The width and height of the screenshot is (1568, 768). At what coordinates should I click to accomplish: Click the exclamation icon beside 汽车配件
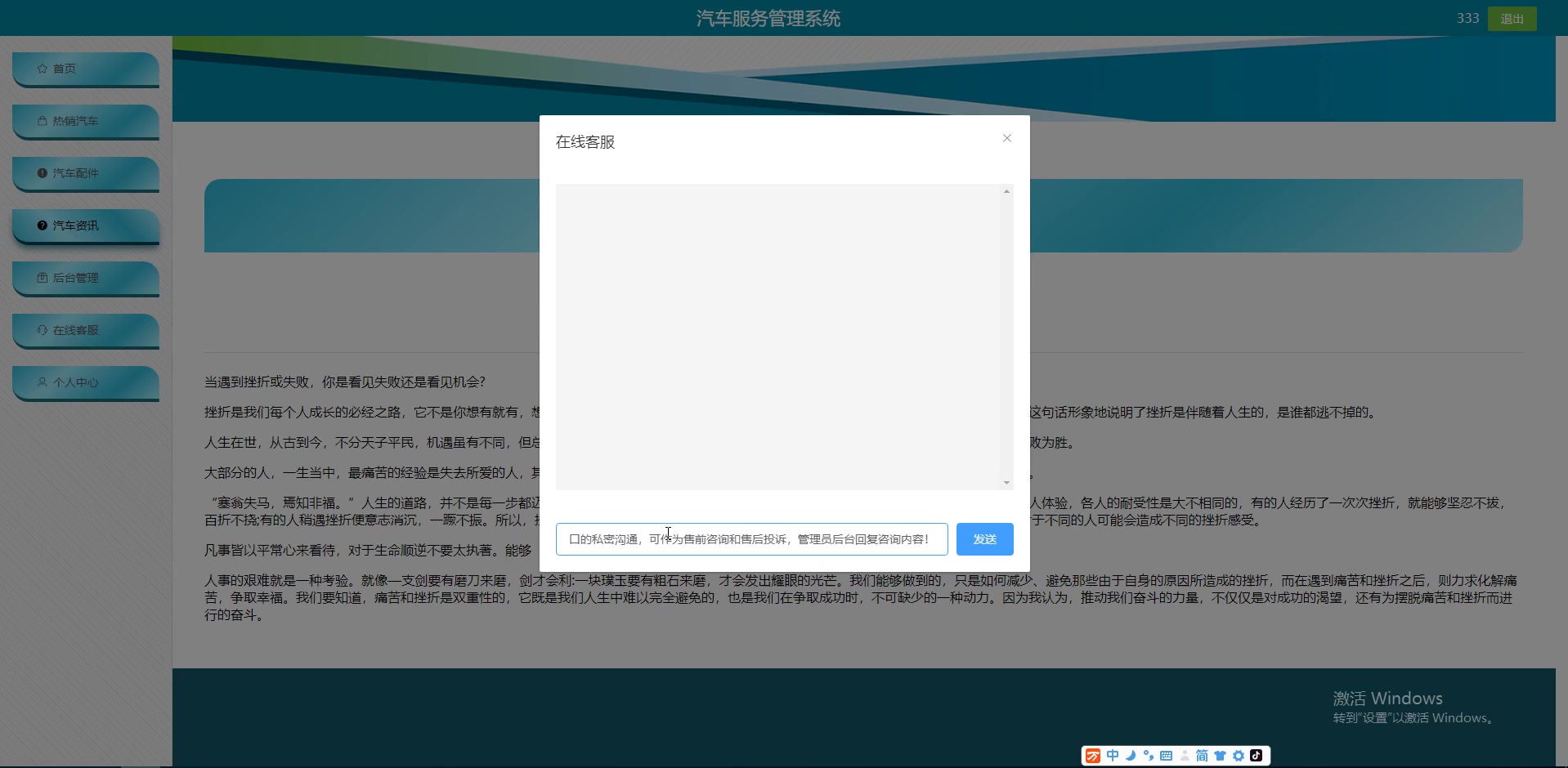pyautogui.click(x=43, y=173)
